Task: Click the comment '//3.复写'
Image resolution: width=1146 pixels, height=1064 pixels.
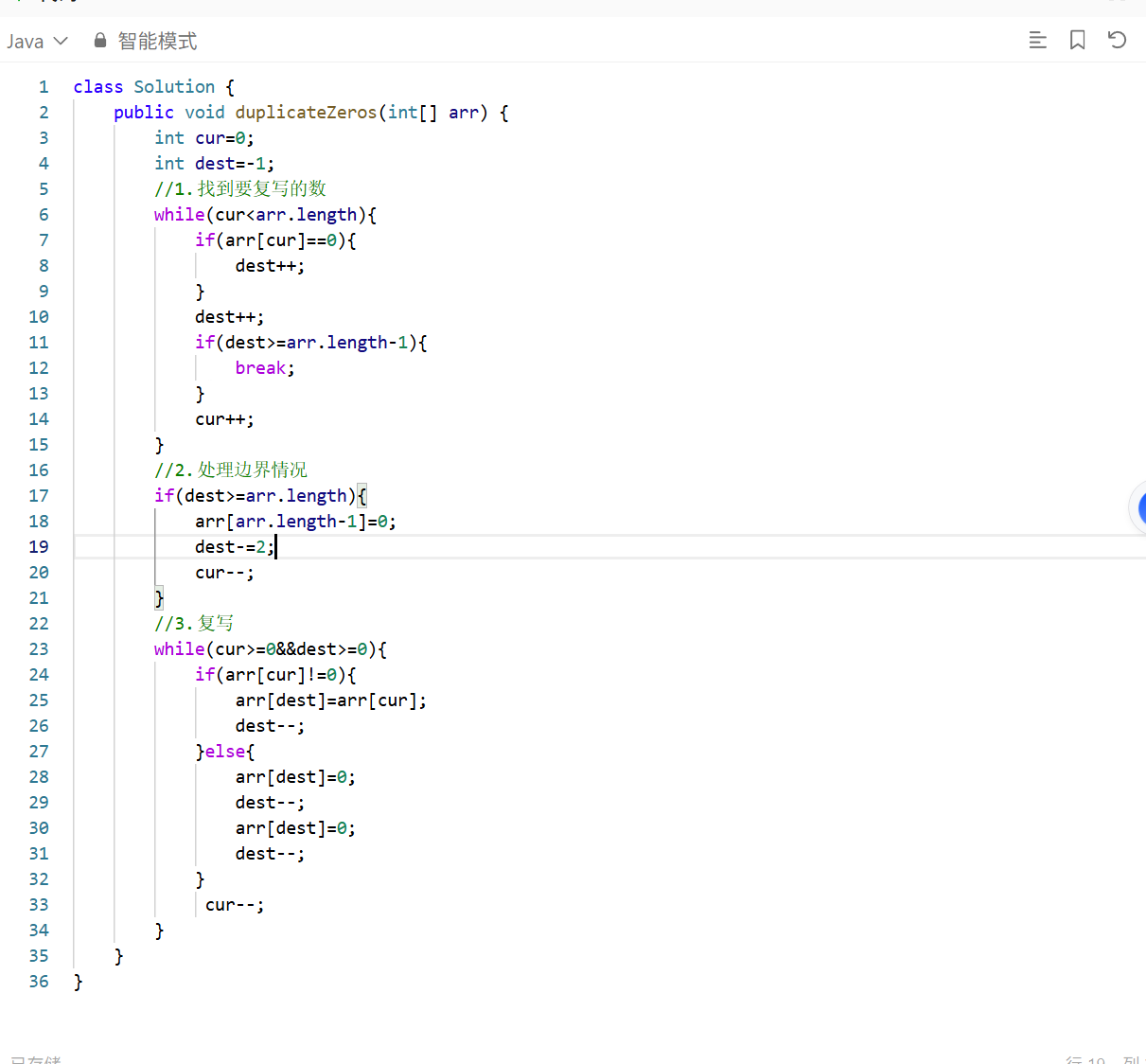Action: click(x=195, y=624)
